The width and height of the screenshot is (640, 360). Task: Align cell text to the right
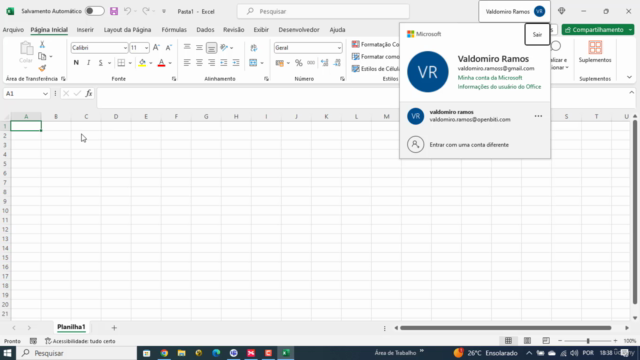coord(211,63)
